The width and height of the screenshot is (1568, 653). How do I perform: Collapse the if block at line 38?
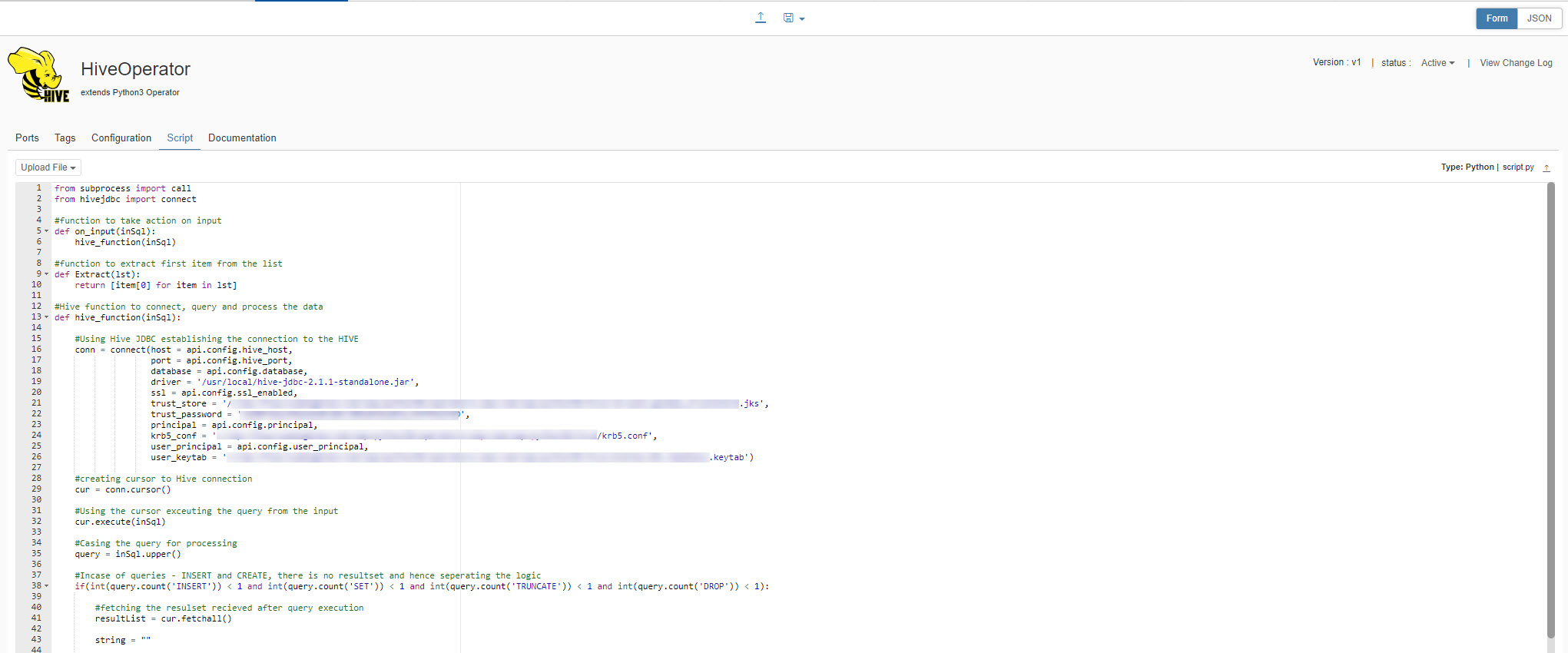[46, 586]
